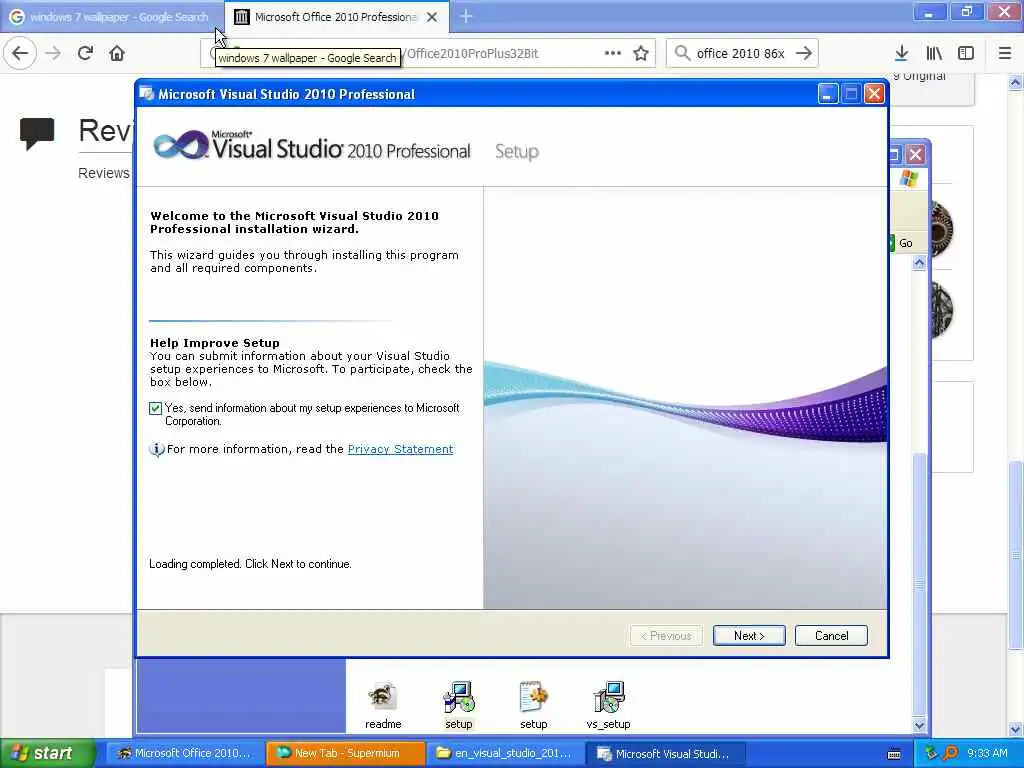
Task: Click the keyboard icon in the taskbar
Action: pyautogui.click(x=894, y=754)
